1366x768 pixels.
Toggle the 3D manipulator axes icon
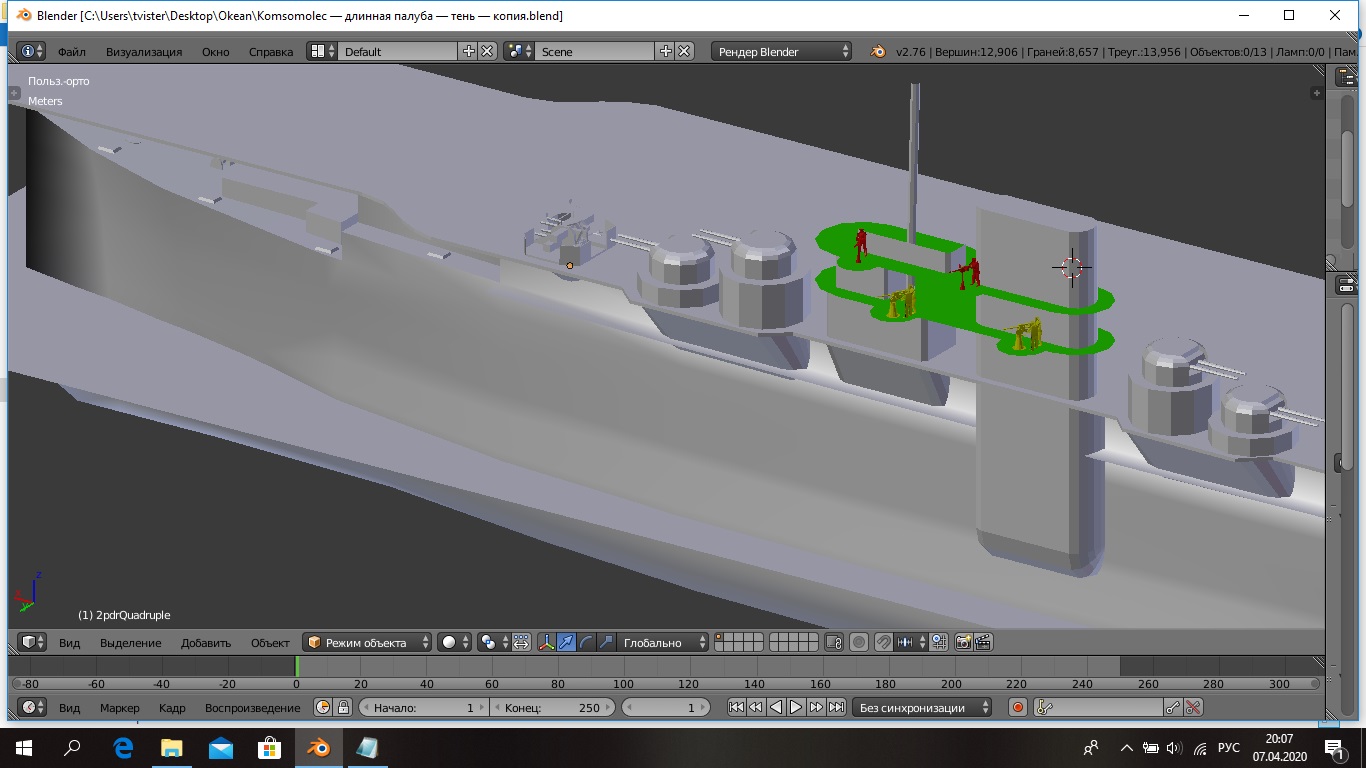(546, 642)
